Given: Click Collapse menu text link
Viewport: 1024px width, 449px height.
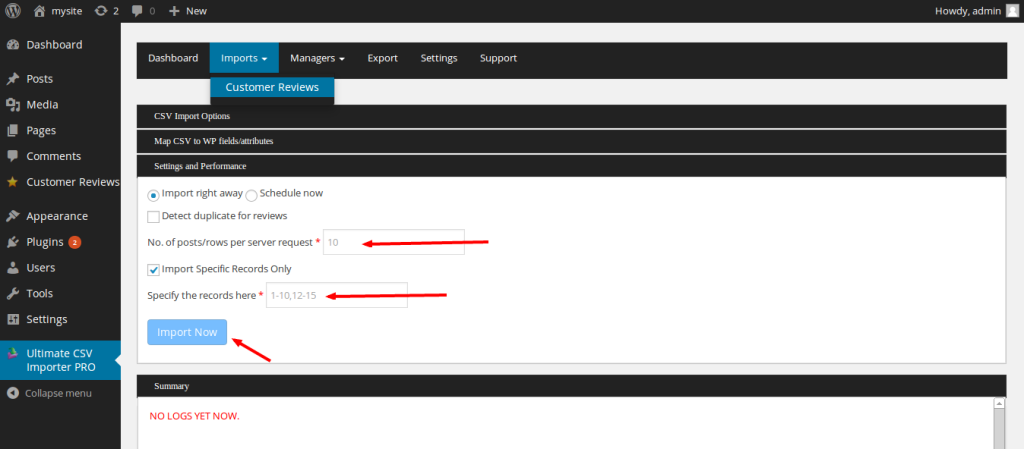Looking at the screenshot, I should pyautogui.click(x=58, y=394).
